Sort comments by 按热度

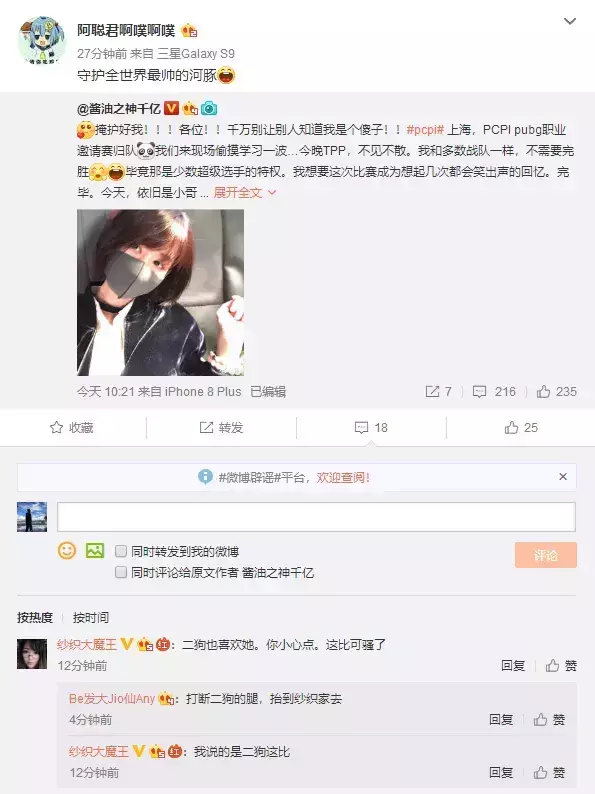(x=35, y=617)
